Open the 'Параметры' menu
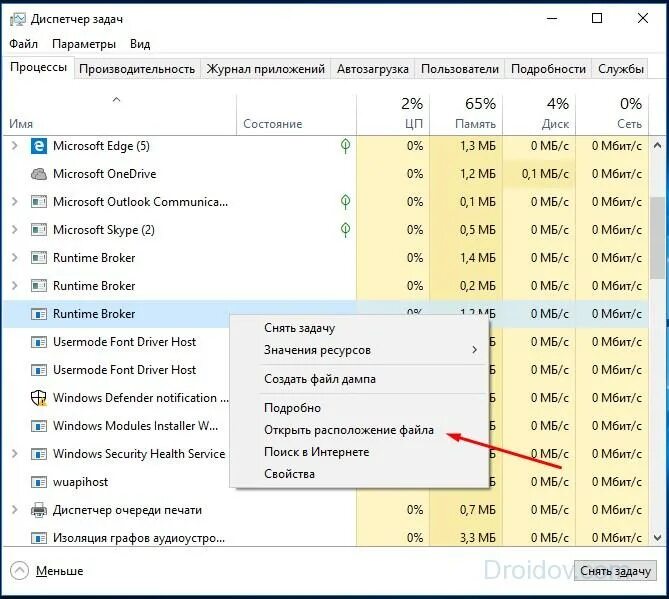 tap(84, 44)
